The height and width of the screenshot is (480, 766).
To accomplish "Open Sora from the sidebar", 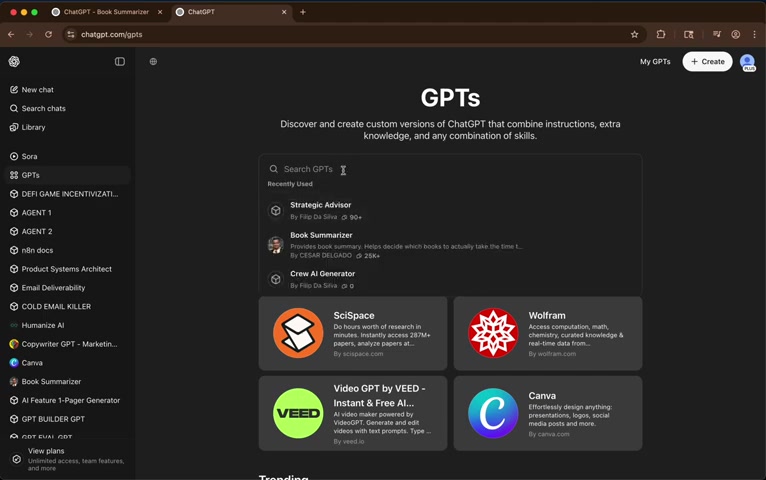I will pyautogui.click(x=67, y=156).
